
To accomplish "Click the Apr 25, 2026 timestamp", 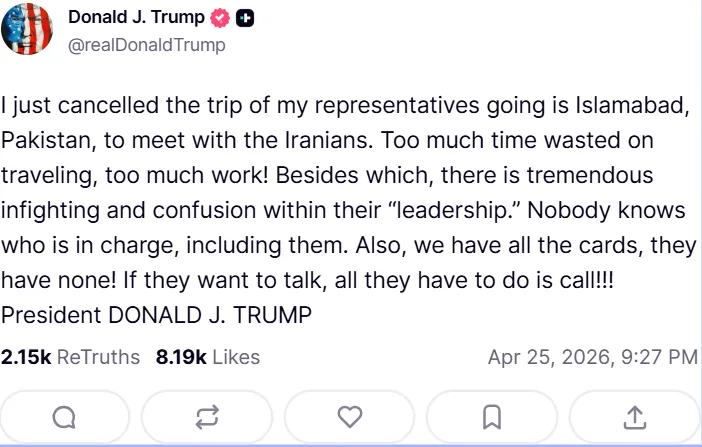I will pos(592,357).
